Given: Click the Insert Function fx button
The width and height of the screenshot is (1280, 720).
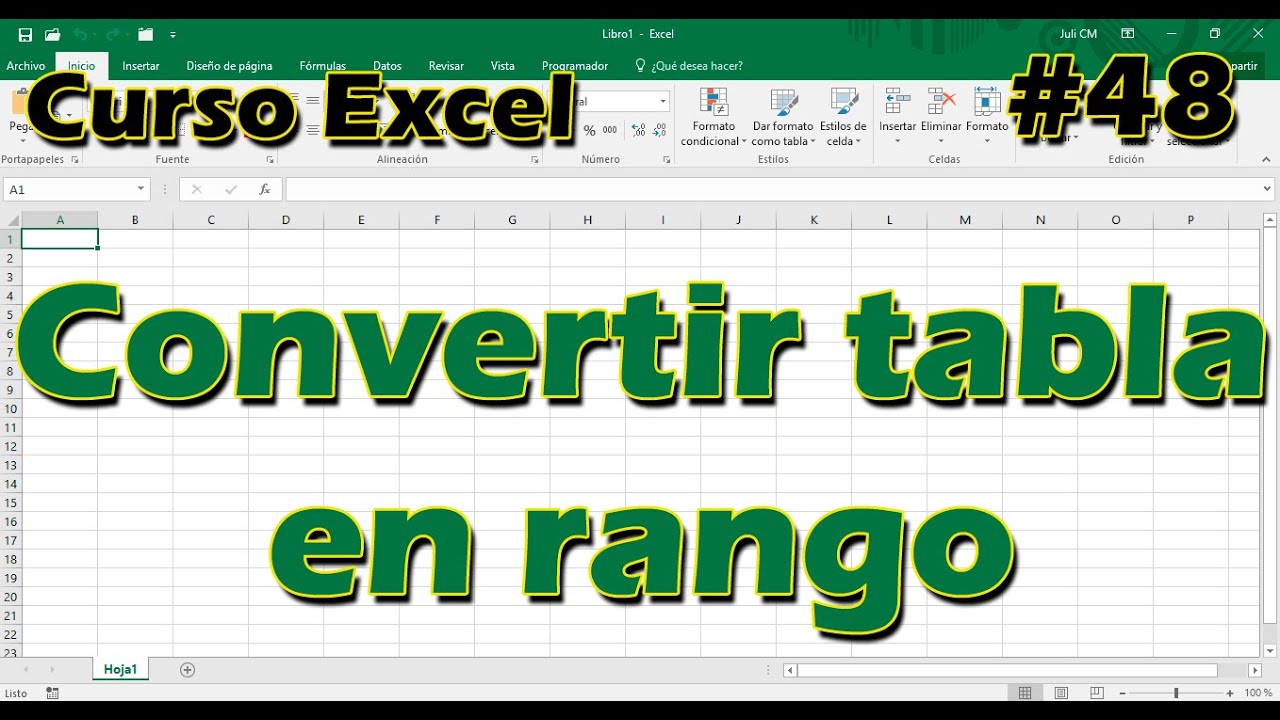Looking at the screenshot, I should point(264,189).
